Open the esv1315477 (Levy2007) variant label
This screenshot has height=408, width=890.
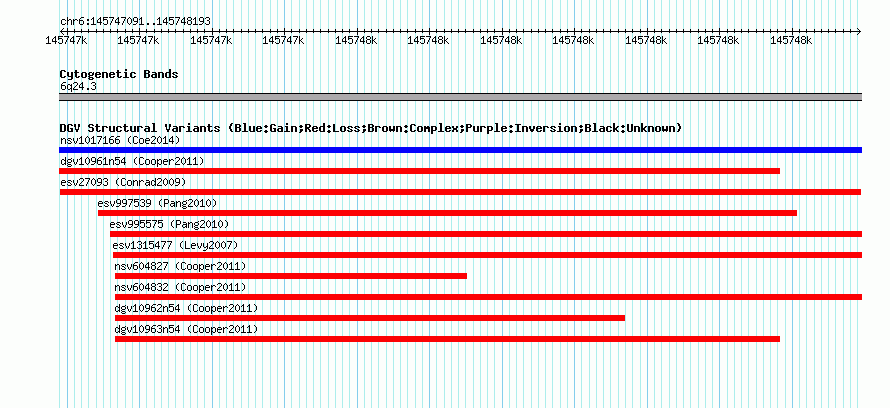click(175, 245)
